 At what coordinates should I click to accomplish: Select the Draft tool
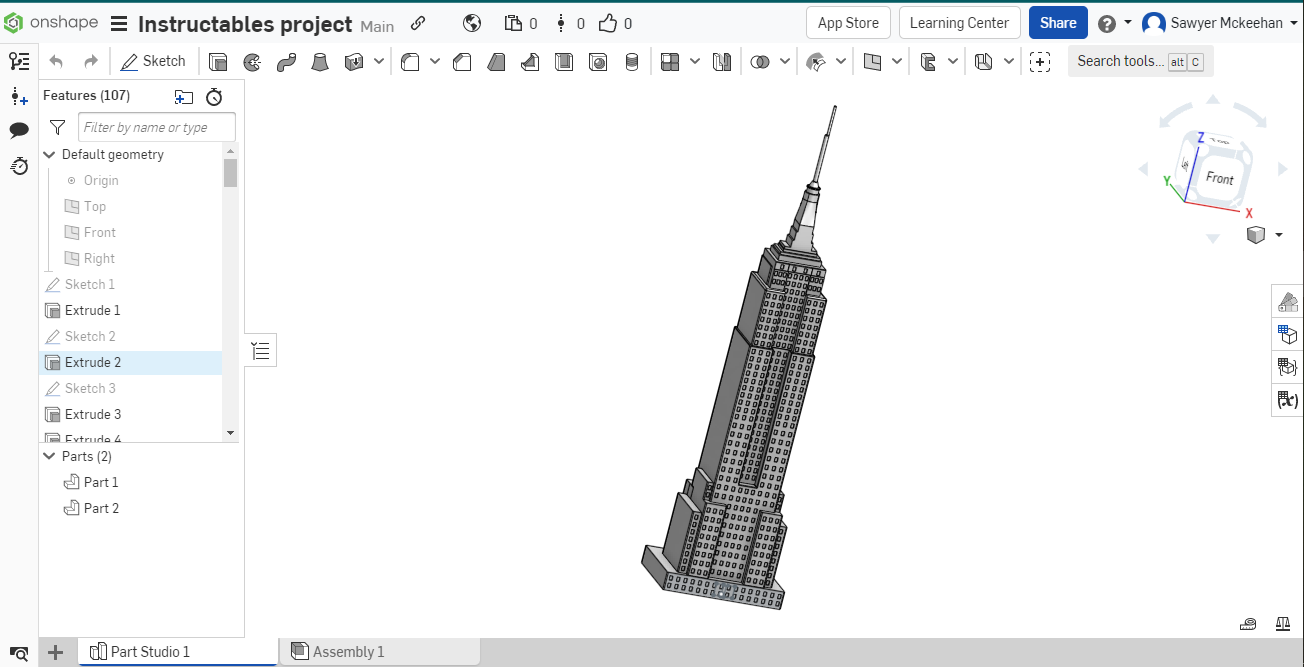496,62
